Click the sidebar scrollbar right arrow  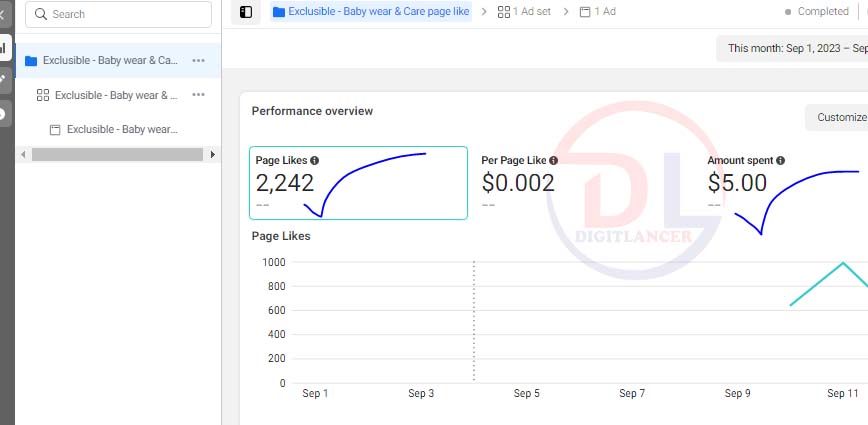(x=213, y=154)
